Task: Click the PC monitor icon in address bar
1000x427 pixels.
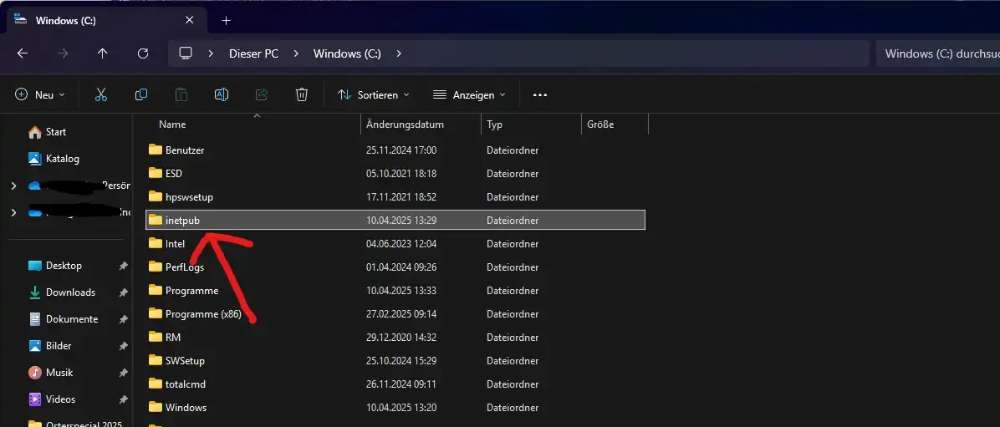Action: (x=186, y=54)
